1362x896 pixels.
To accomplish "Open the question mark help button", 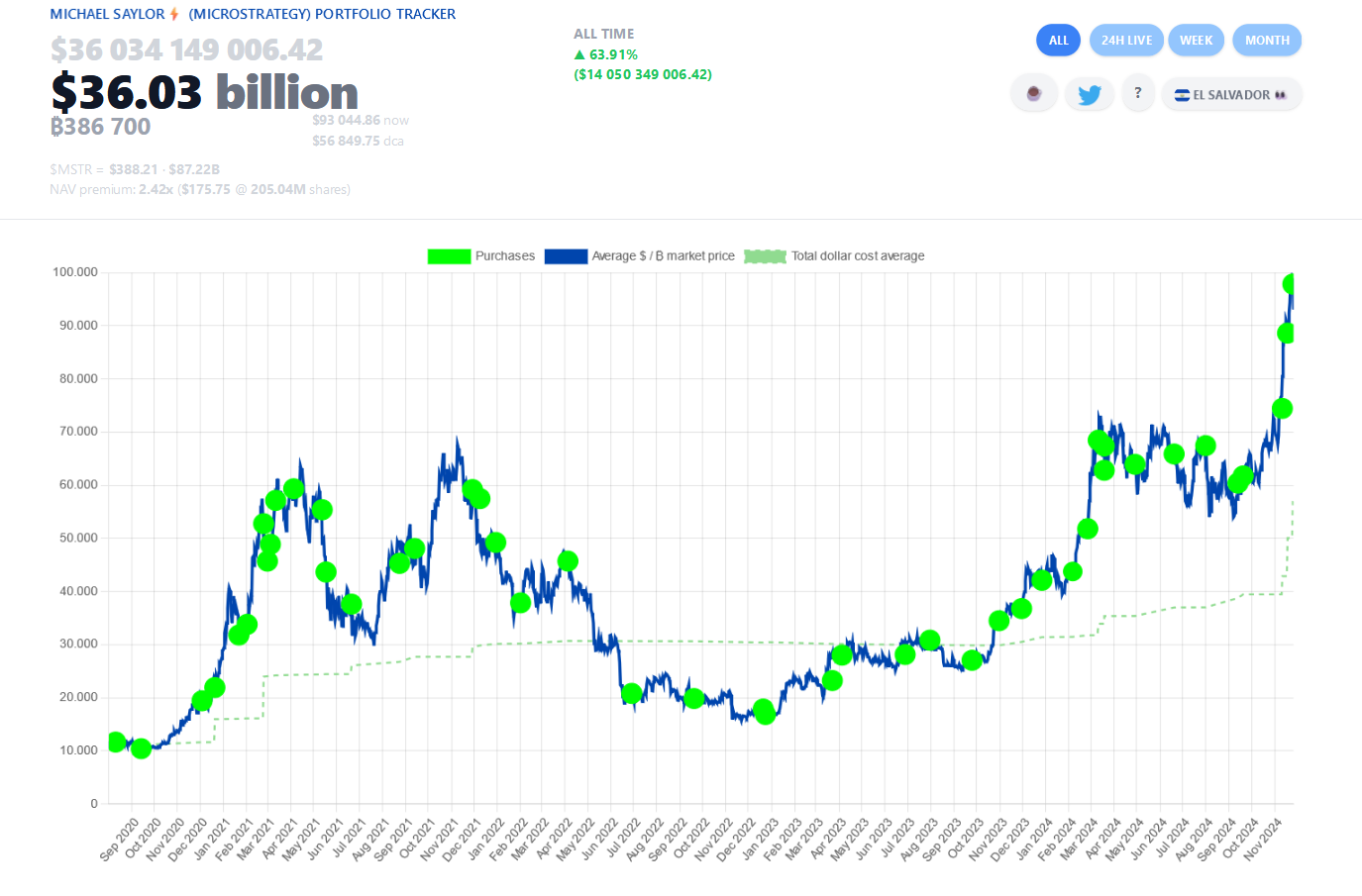I will point(1138,93).
